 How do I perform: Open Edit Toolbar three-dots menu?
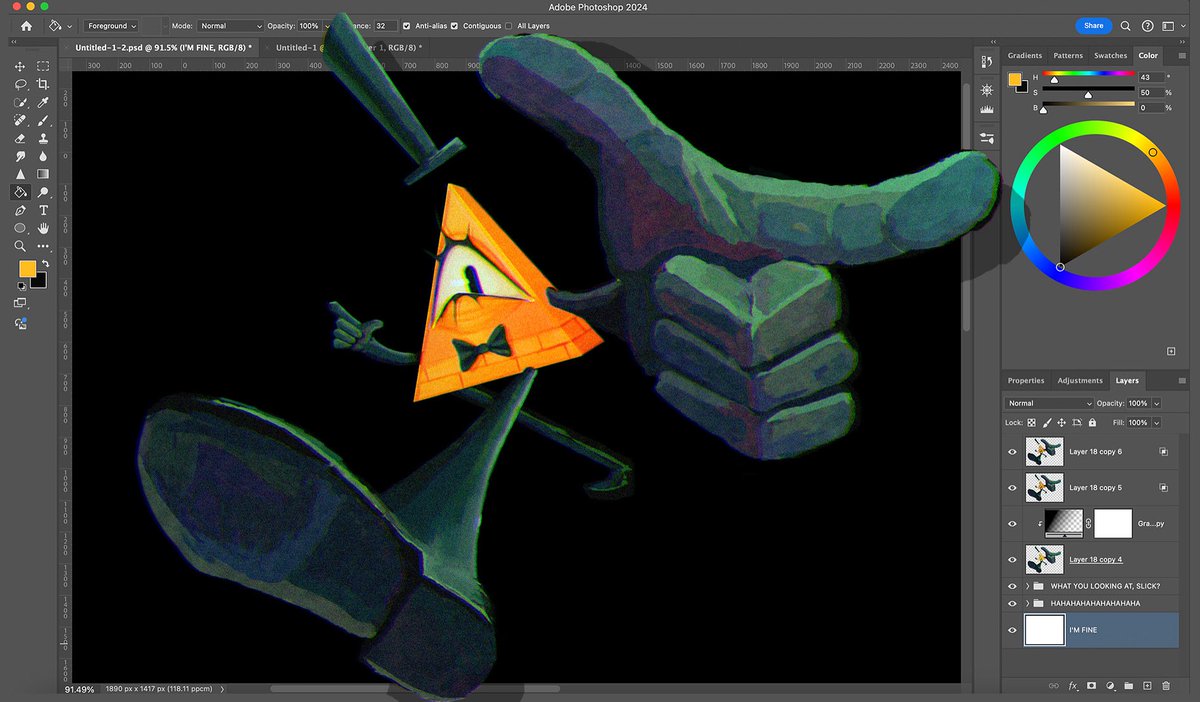43,246
